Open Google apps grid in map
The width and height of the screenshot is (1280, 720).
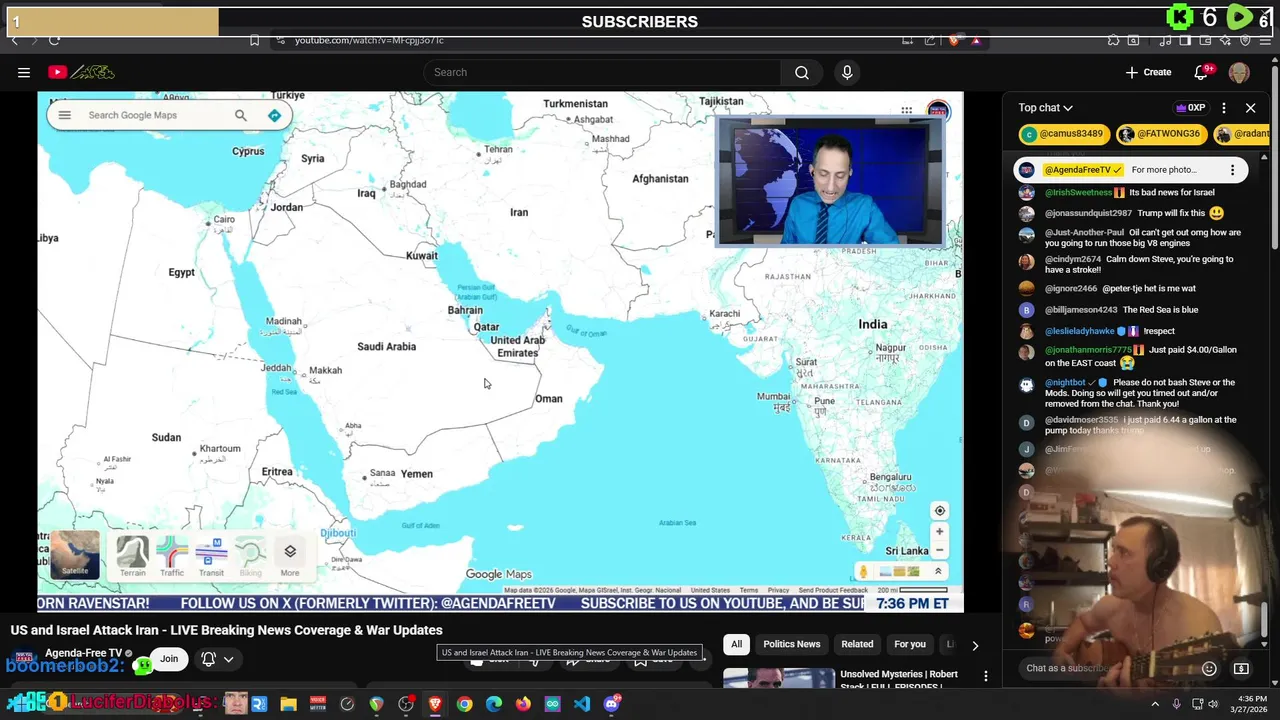pyautogui.click(x=906, y=111)
